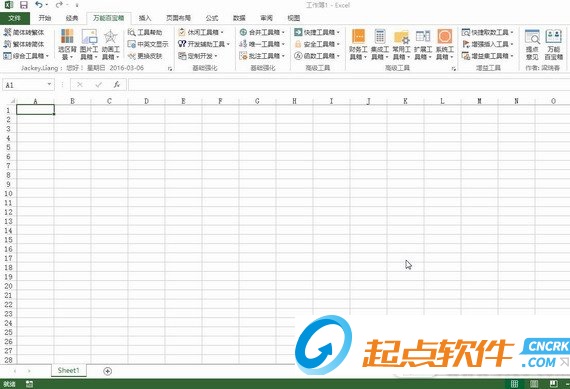Click 简体转繁体 conversion tool
Screen dimensions: 570x389
(24, 32)
